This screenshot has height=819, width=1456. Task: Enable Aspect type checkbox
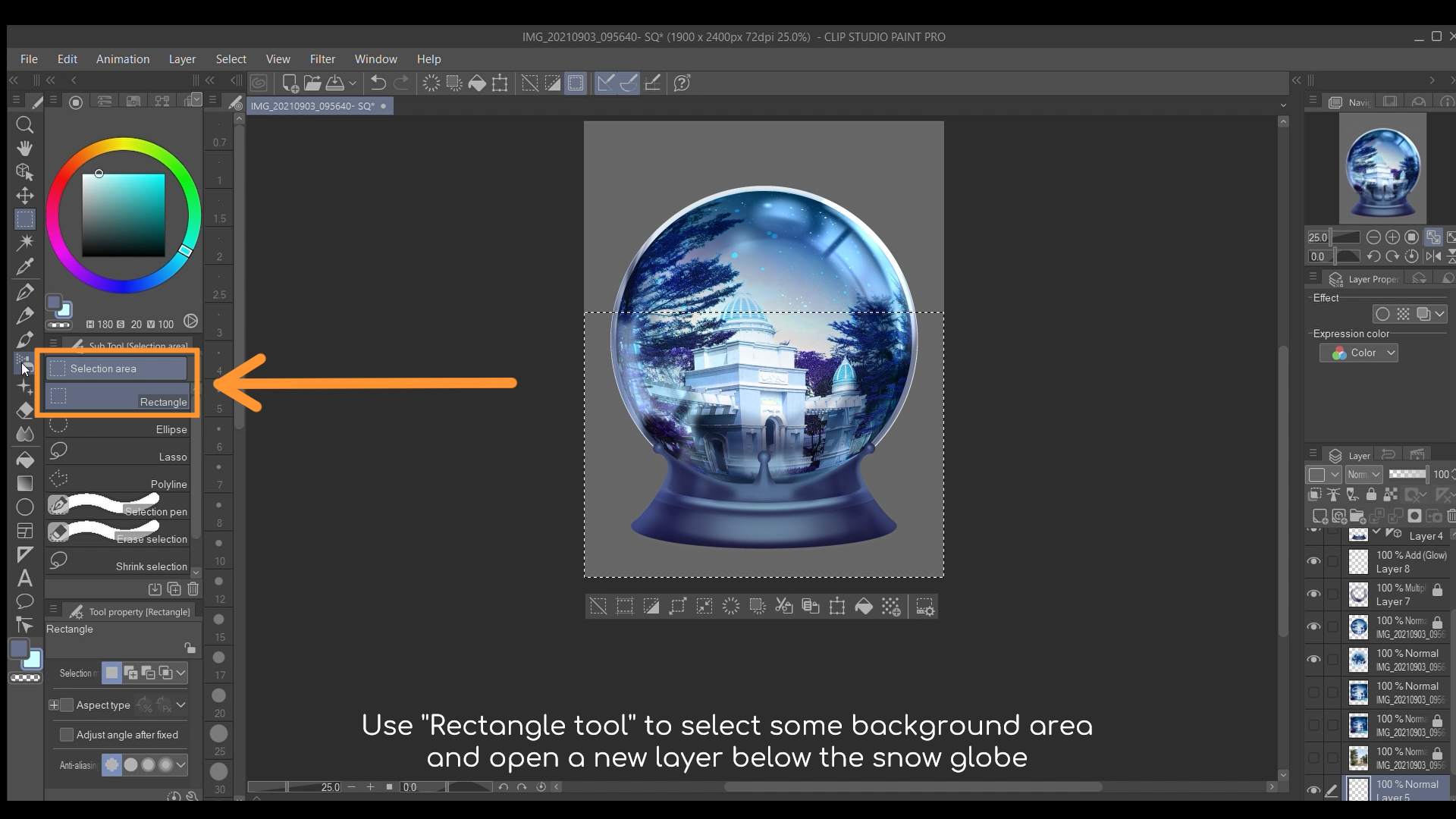click(x=67, y=705)
